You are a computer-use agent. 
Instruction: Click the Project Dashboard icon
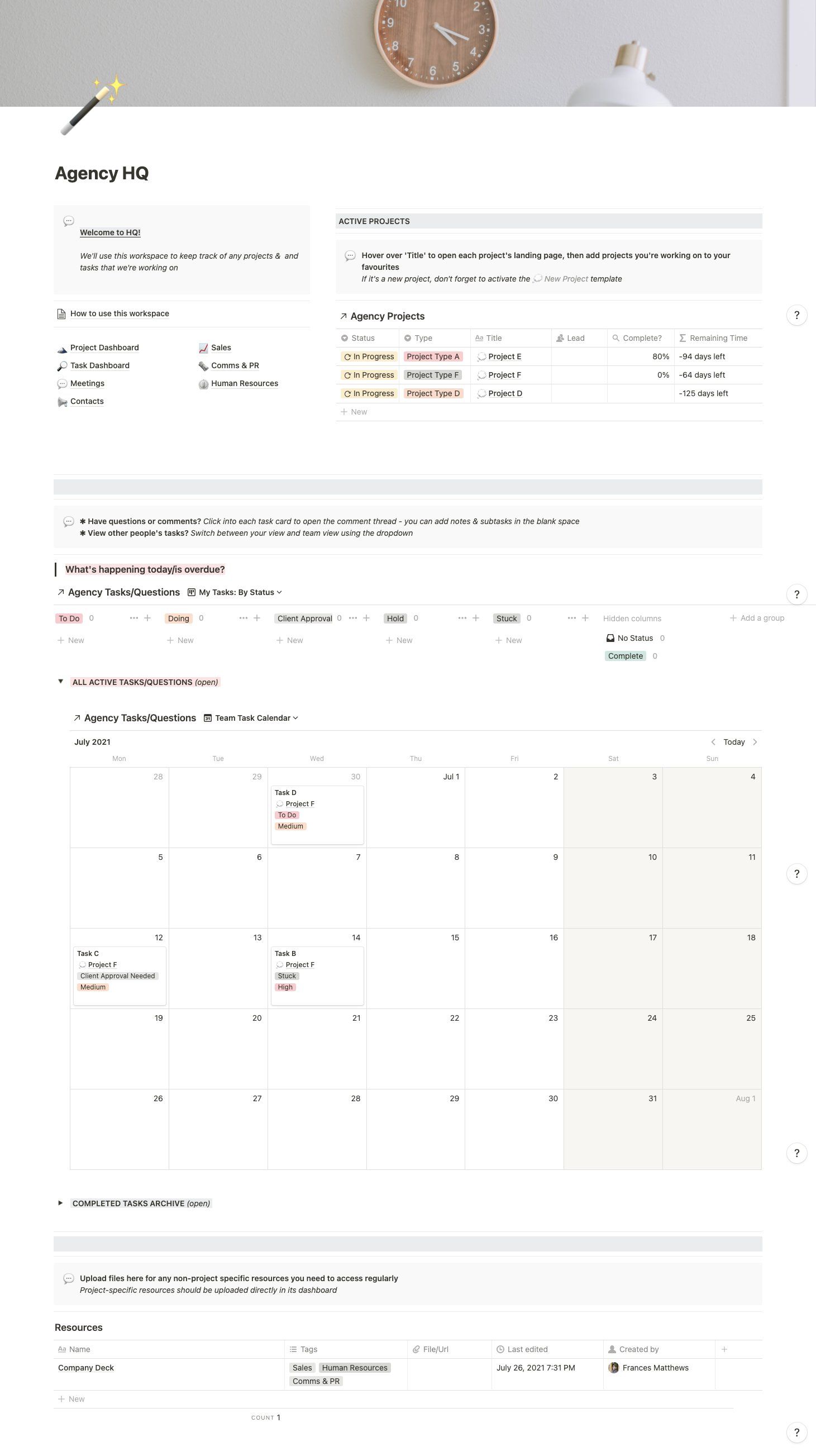coord(62,348)
